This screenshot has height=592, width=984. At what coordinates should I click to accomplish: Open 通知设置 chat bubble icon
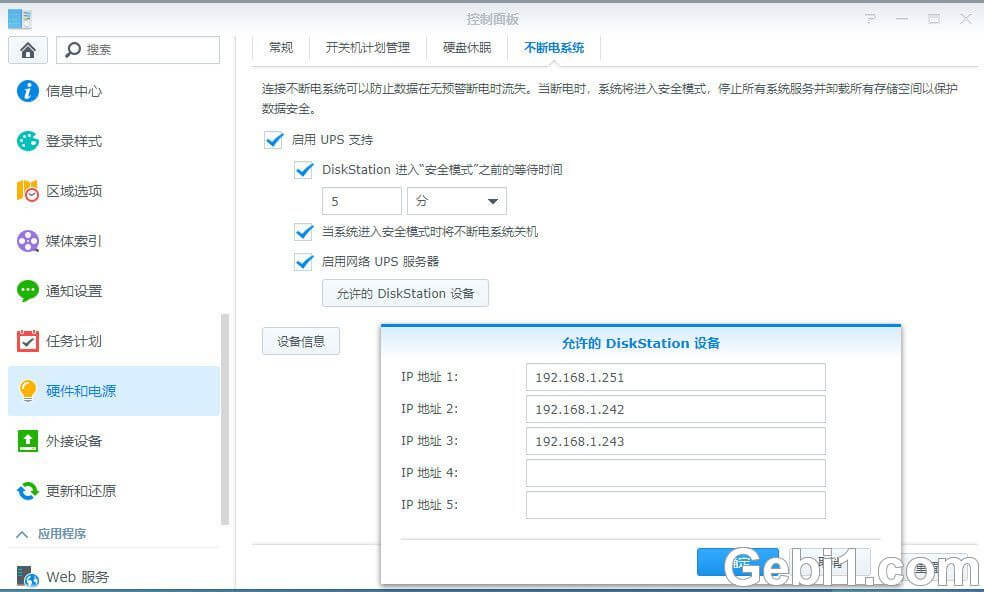pyautogui.click(x=28, y=291)
